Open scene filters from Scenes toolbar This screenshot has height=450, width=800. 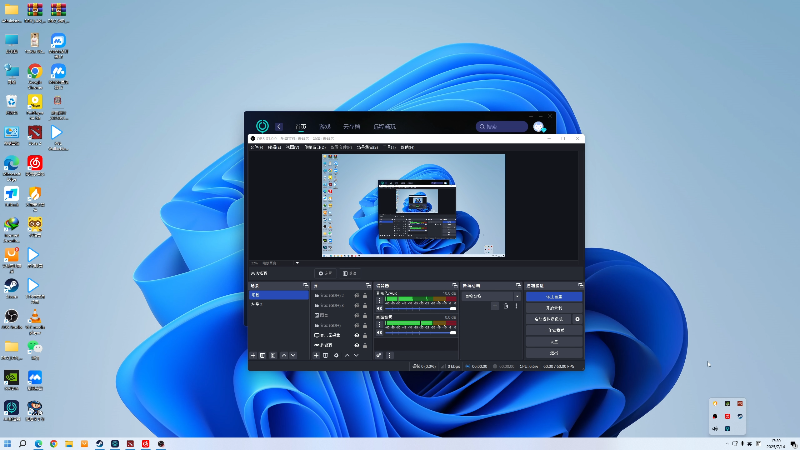click(273, 356)
